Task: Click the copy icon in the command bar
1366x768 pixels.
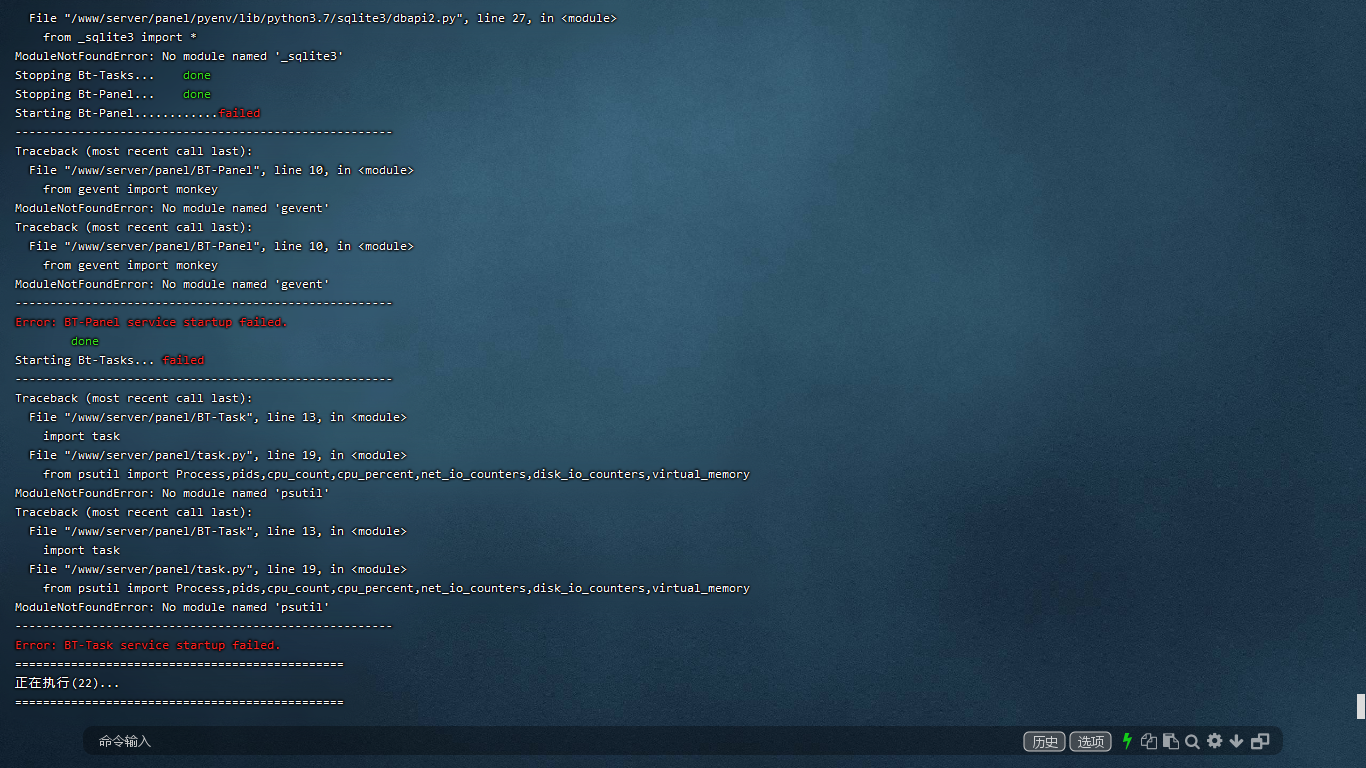Action: [x=1149, y=741]
